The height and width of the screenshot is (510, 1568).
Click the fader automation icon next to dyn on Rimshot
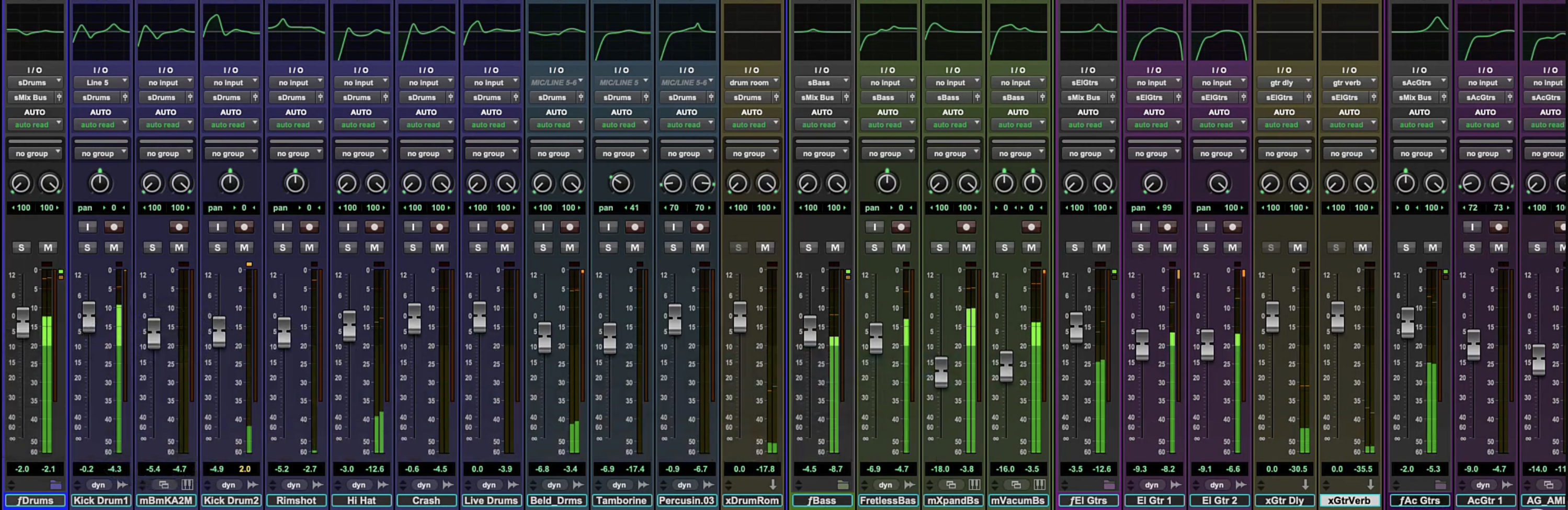point(316,484)
